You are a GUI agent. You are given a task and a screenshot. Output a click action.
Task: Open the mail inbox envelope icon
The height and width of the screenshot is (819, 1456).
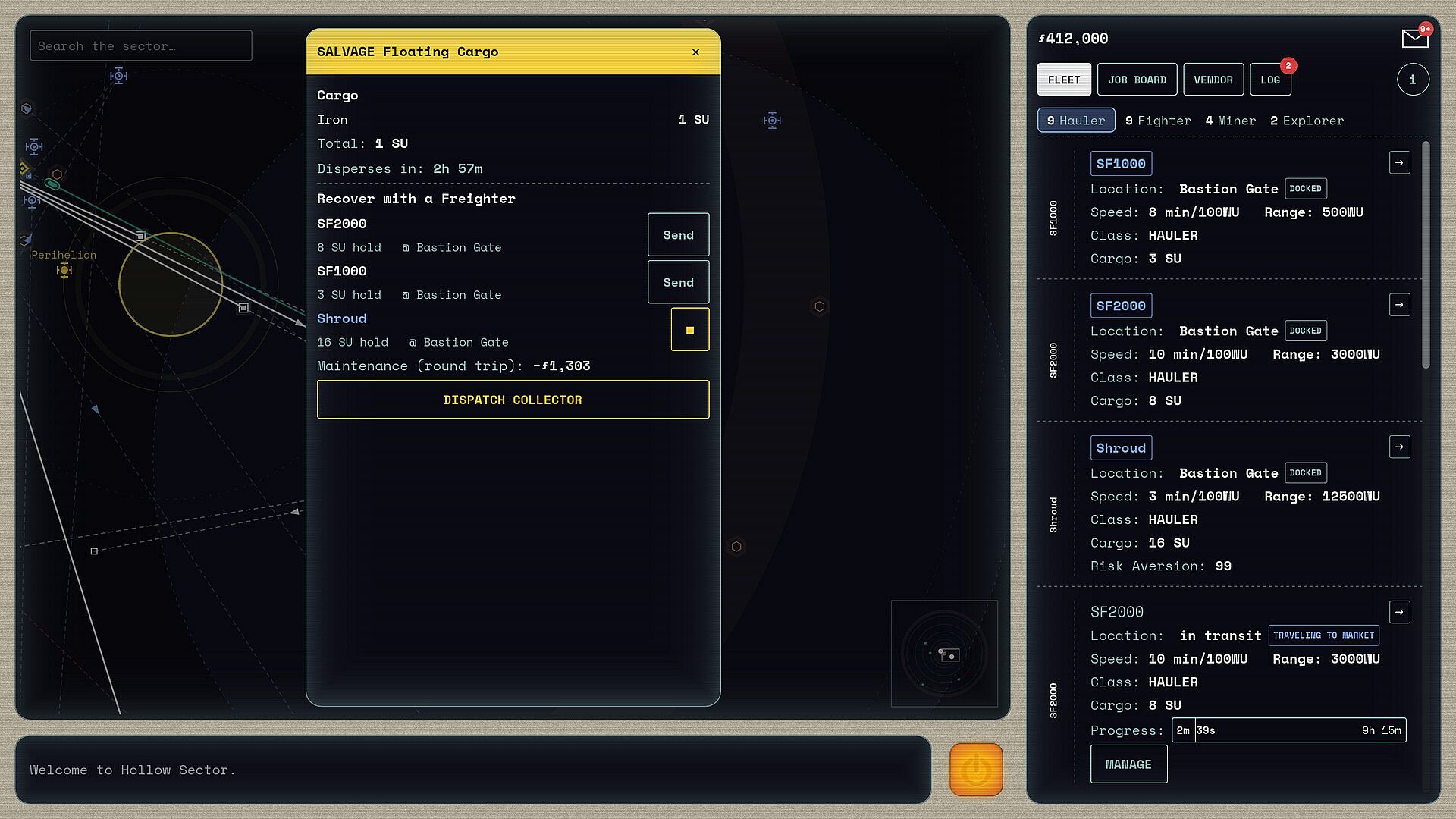point(1414,38)
